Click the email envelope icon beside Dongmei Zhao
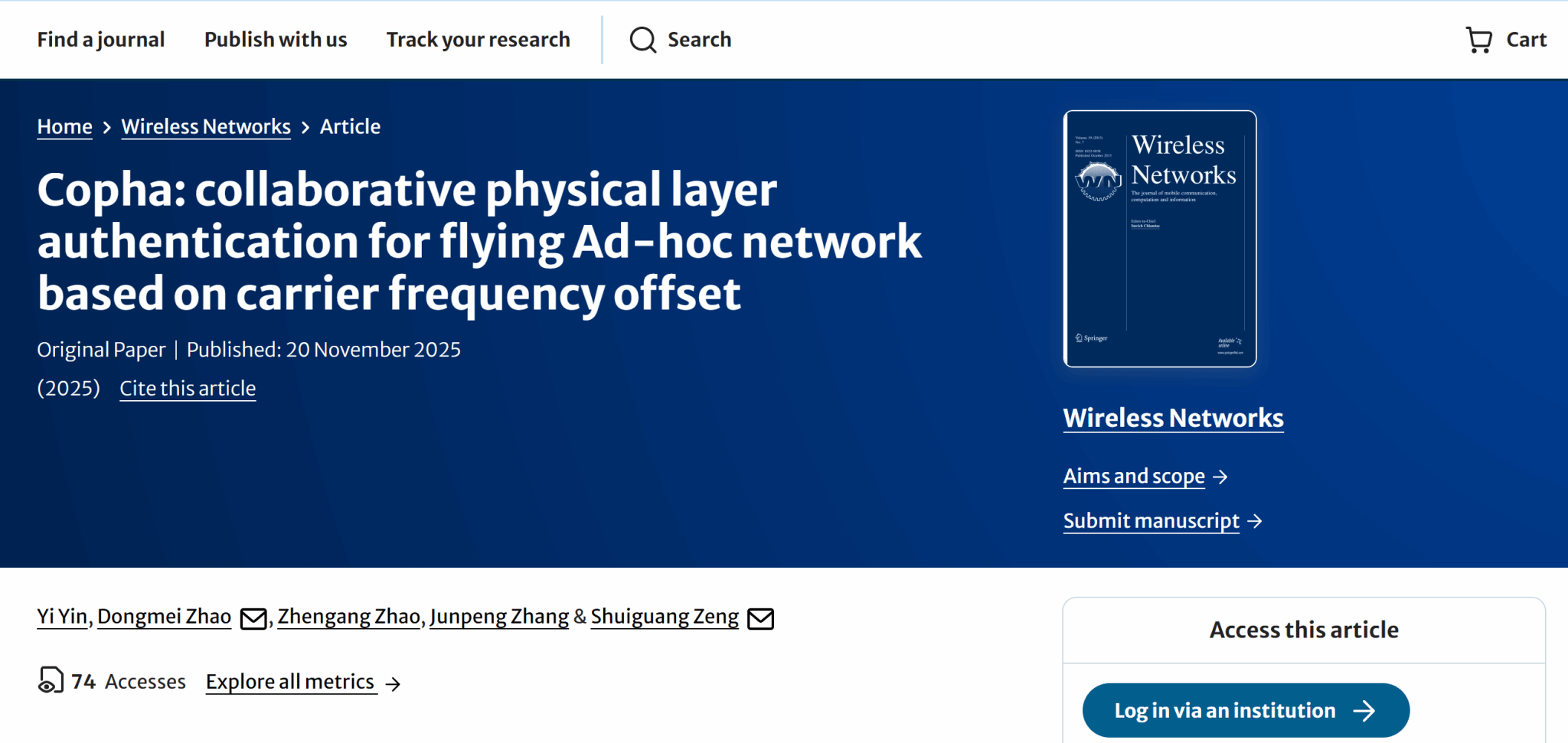The image size is (1568, 743). coord(253,618)
